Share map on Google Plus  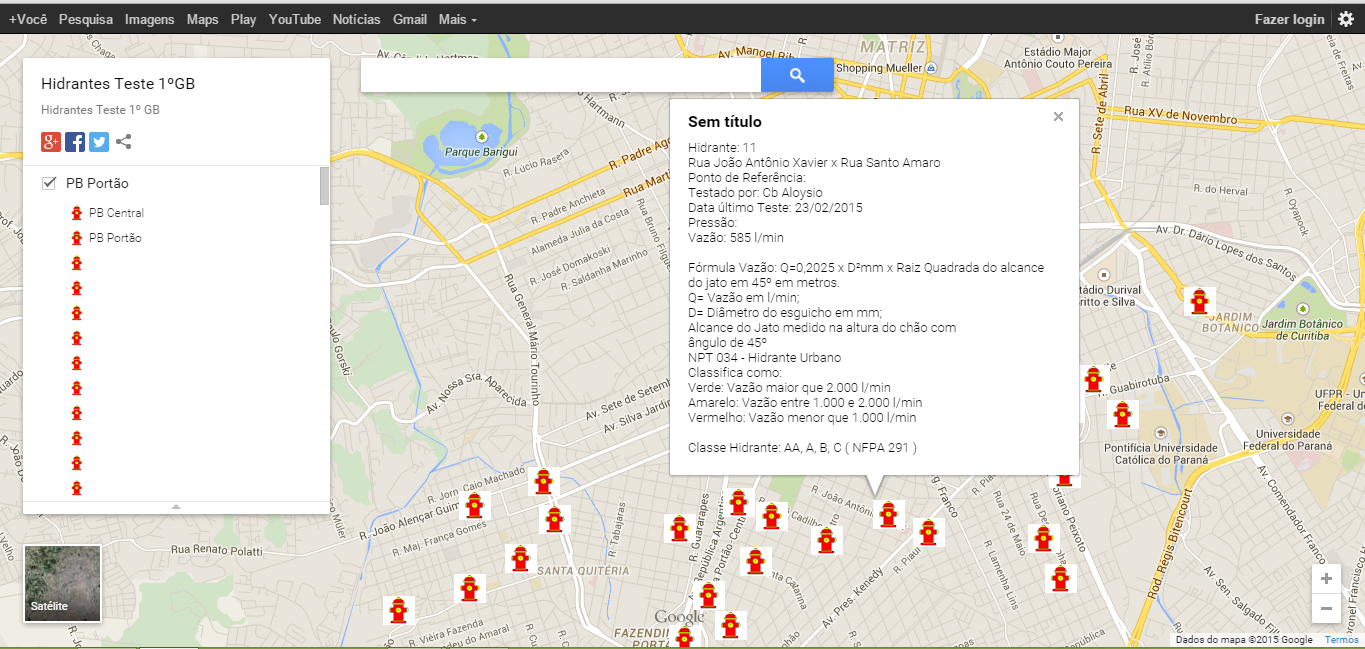51,142
